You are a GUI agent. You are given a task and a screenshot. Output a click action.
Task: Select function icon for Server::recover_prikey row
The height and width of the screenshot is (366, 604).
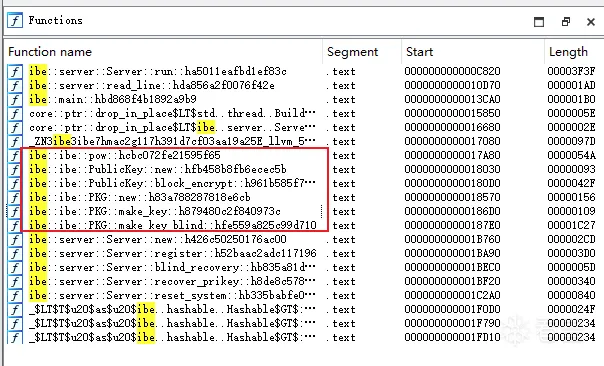pyautogui.click(x=15, y=282)
